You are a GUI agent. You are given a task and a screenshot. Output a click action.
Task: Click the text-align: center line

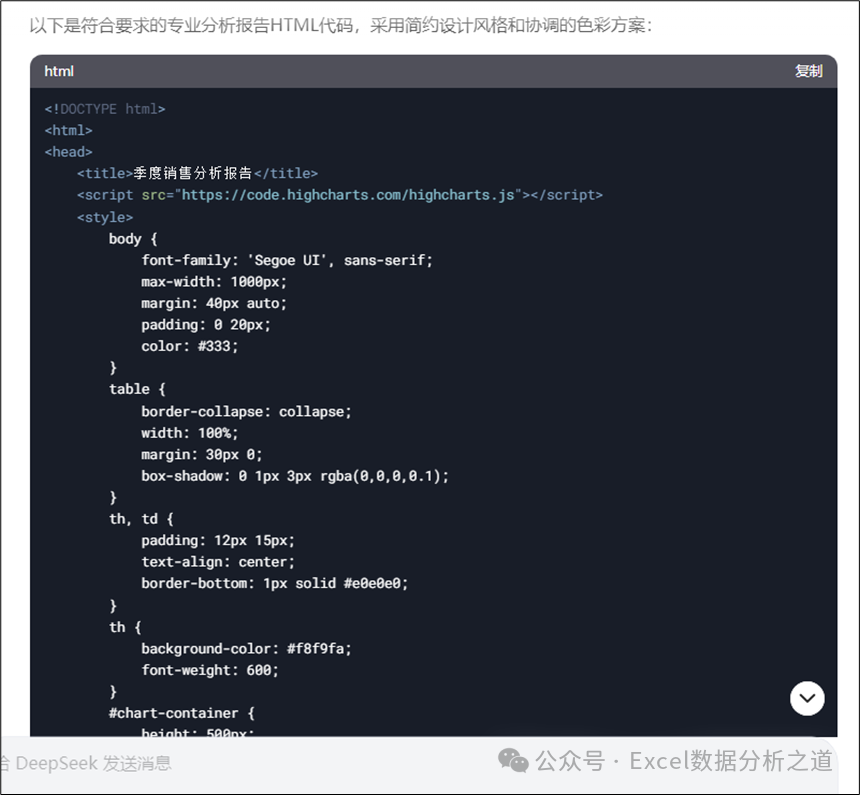(218, 562)
